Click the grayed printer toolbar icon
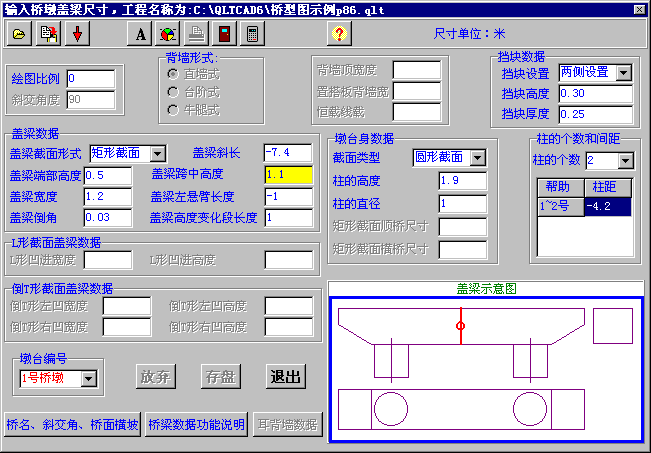The width and height of the screenshot is (651, 453). [196, 34]
